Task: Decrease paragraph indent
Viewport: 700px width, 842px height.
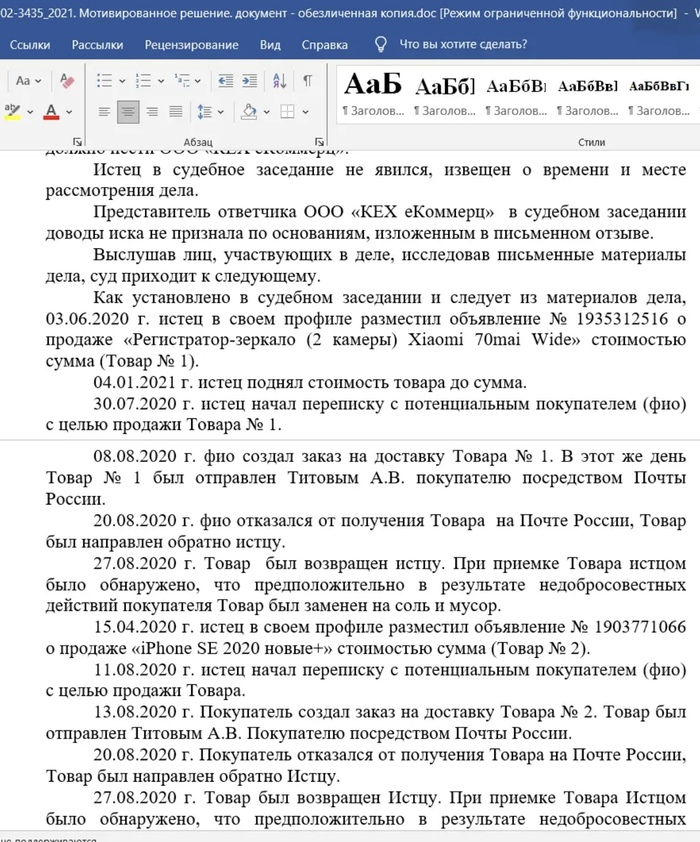Action: click(x=225, y=81)
